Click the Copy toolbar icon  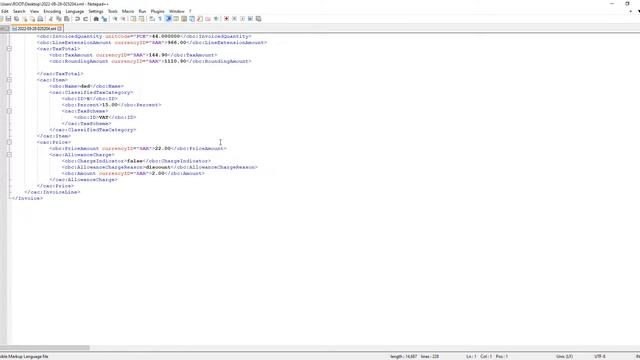[x=58, y=19]
